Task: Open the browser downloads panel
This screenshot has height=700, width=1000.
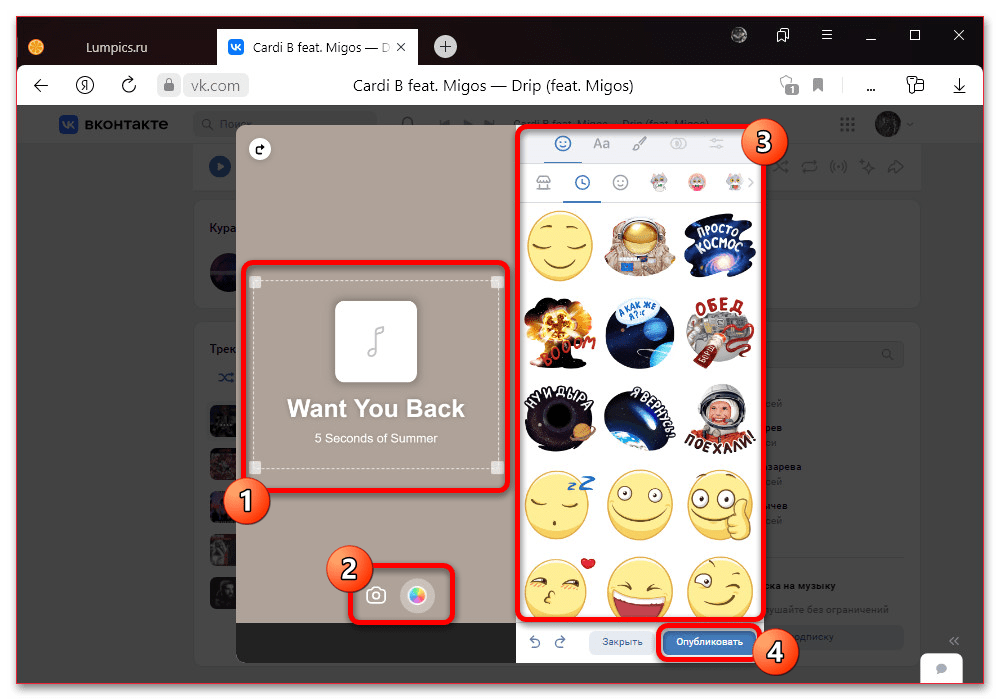Action: tap(959, 85)
